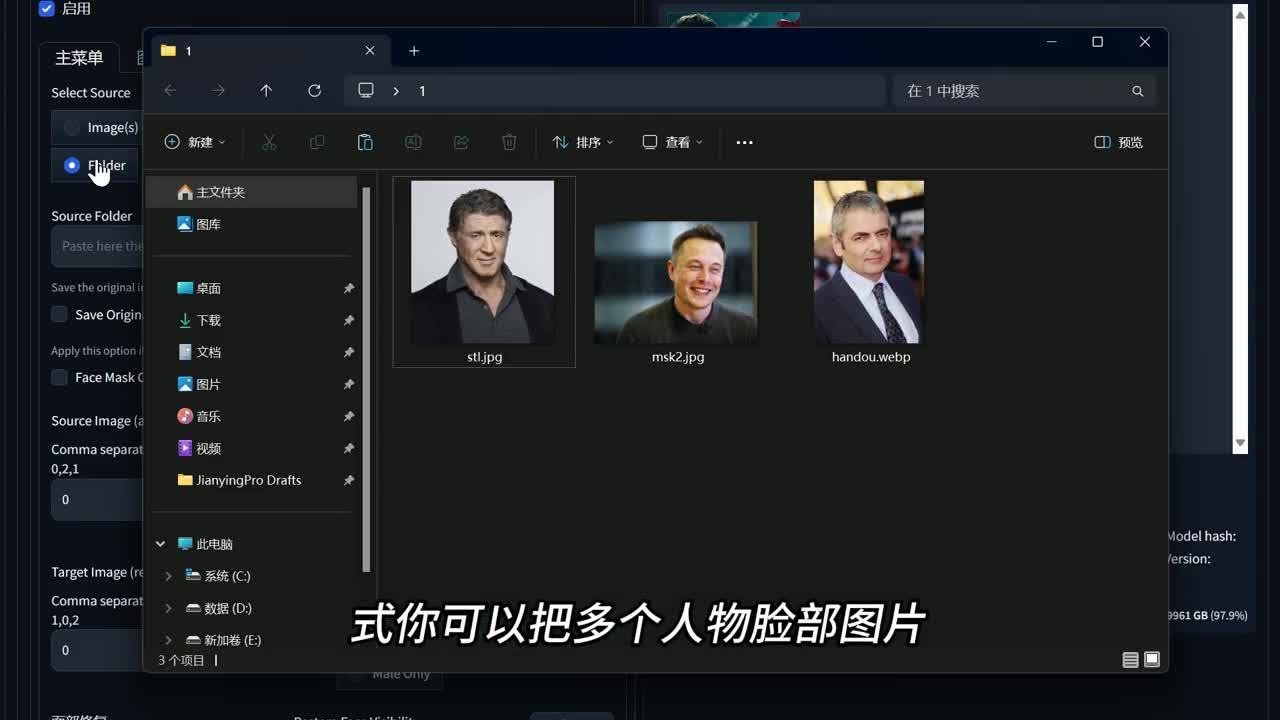Click the search magnifier icon

pos(1137,91)
